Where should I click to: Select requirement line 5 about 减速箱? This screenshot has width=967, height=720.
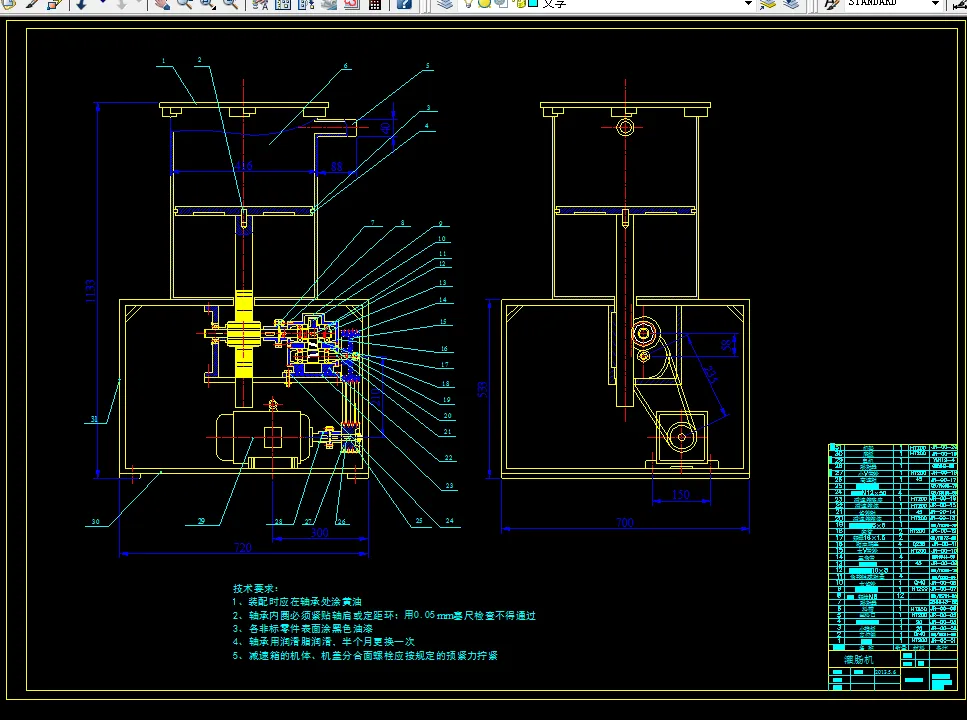[365, 655]
